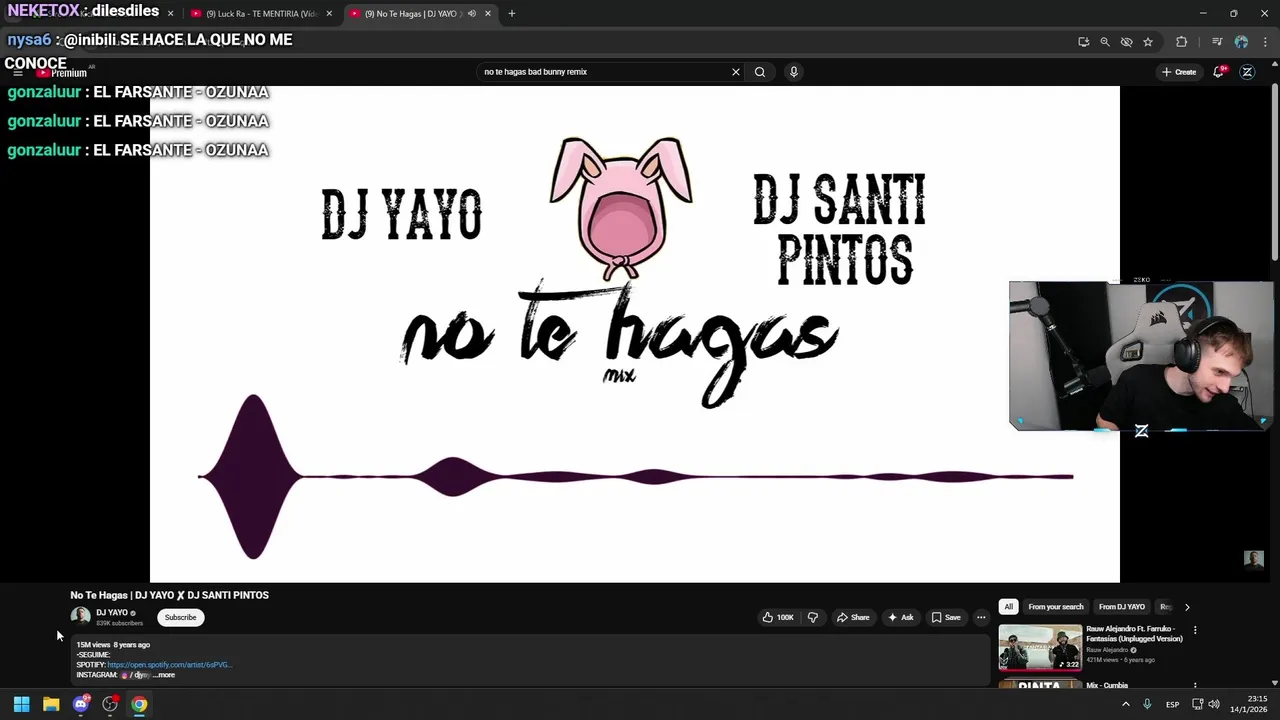Open File Explorer from taskbar
1280x720 pixels.
click(51, 704)
